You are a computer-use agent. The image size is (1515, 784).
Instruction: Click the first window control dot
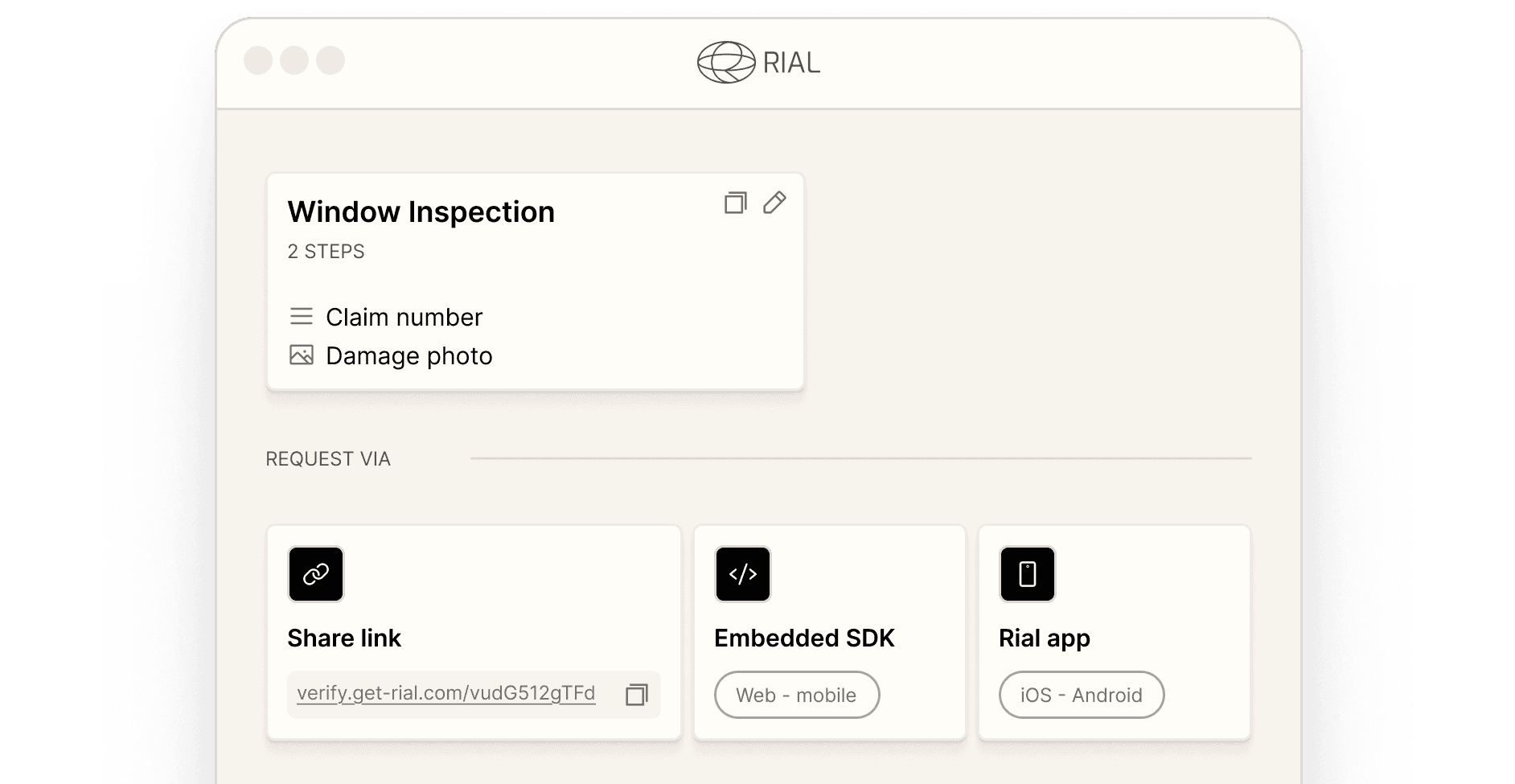point(258,60)
